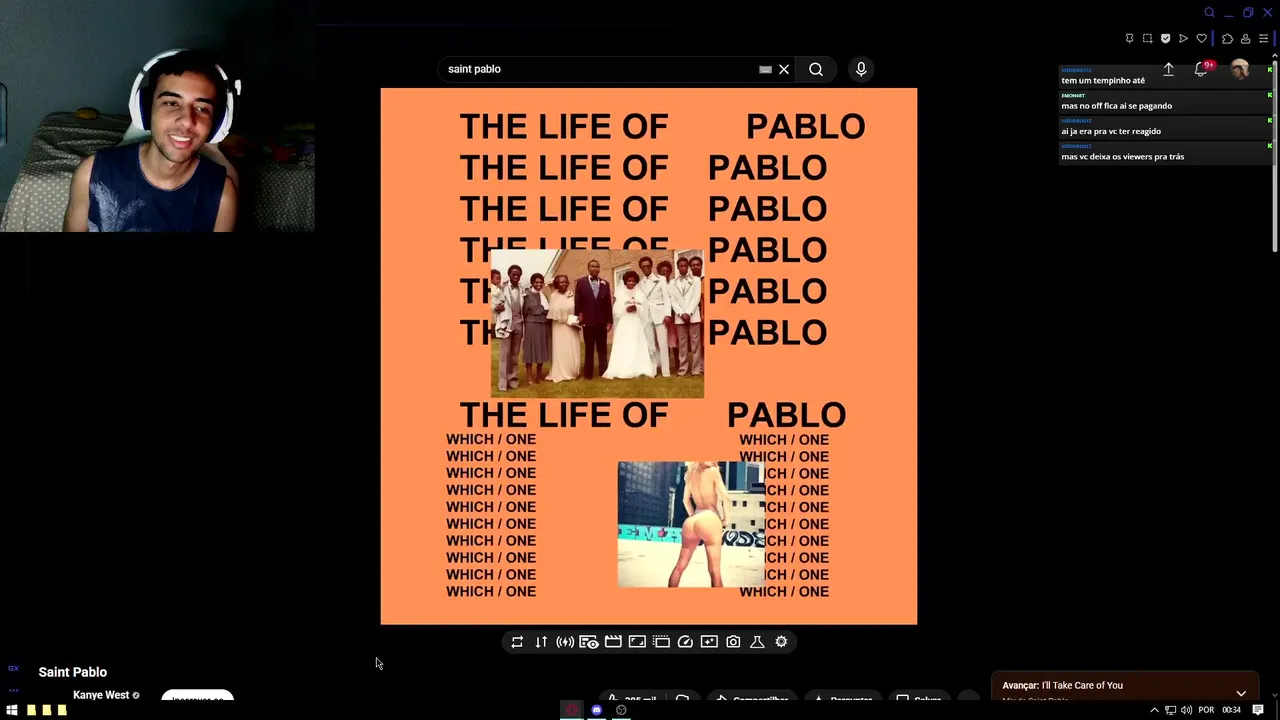Open the red Opera GX taskbar icon

coord(572,710)
